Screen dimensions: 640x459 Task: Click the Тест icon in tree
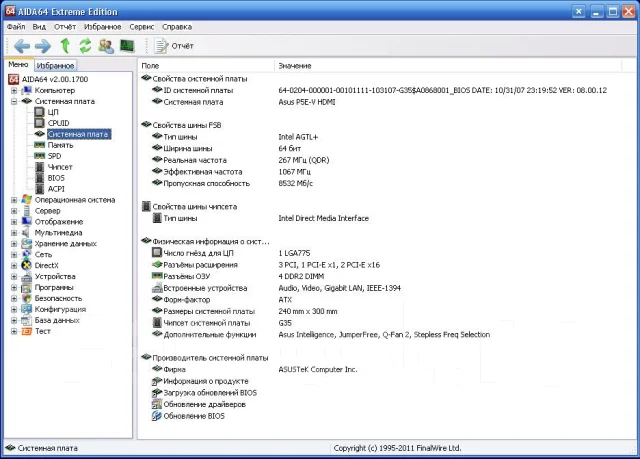tap(27, 331)
